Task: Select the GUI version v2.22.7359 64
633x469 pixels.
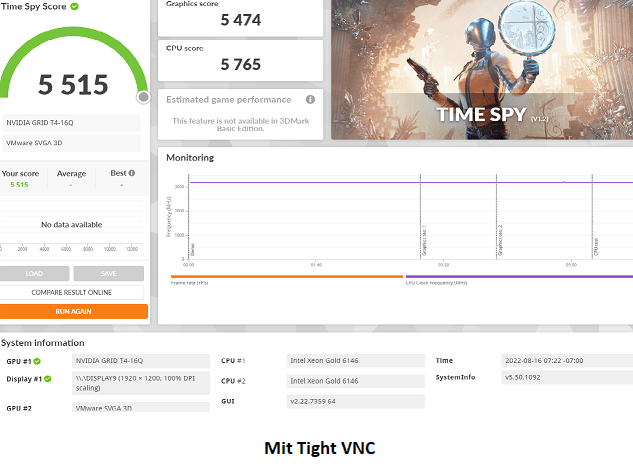Action: [356, 402]
